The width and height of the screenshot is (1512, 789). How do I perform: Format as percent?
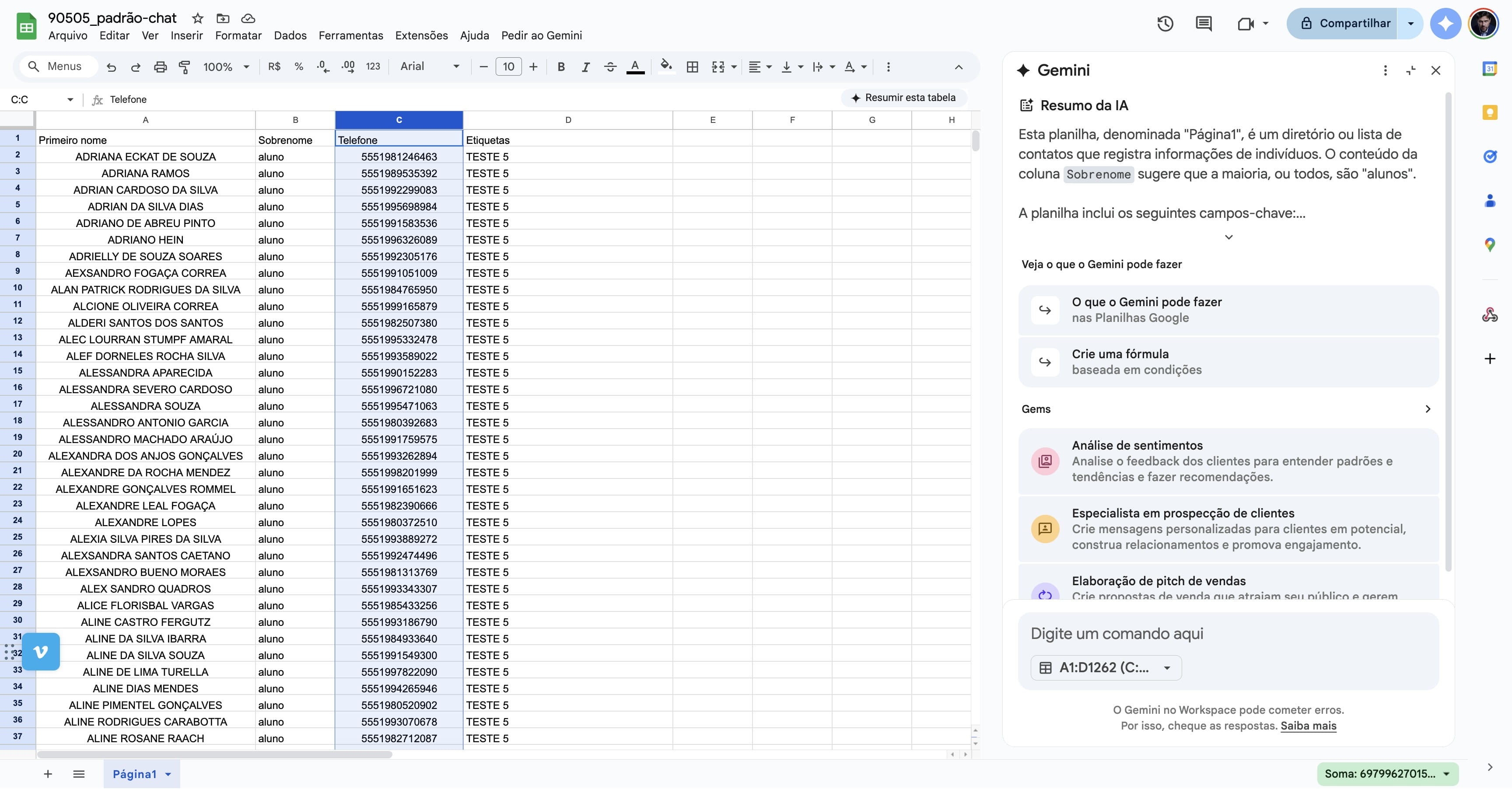click(299, 67)
